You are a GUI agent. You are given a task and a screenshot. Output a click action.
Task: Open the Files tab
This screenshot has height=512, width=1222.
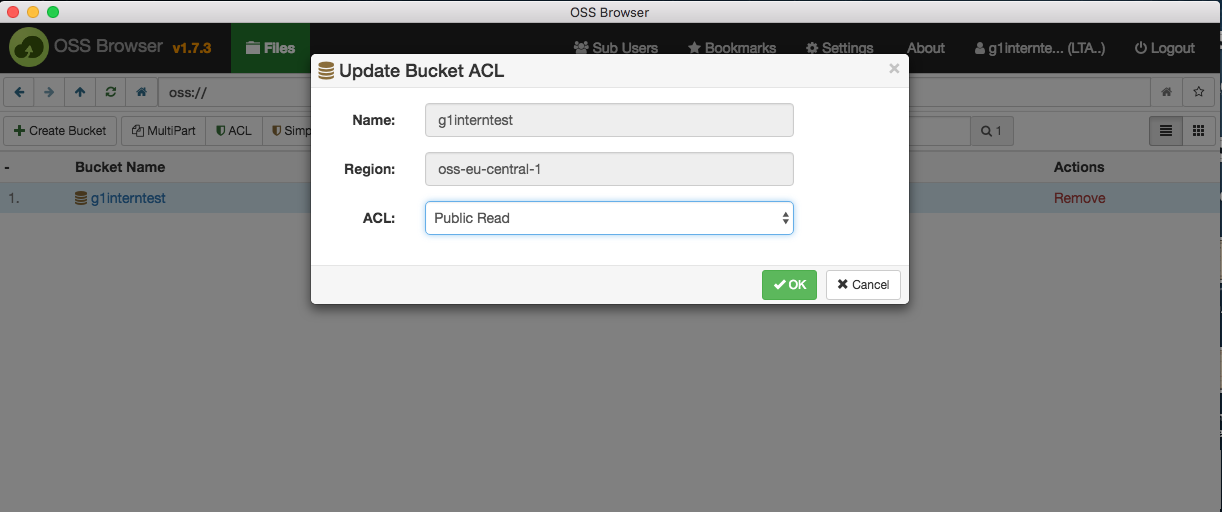270,48
